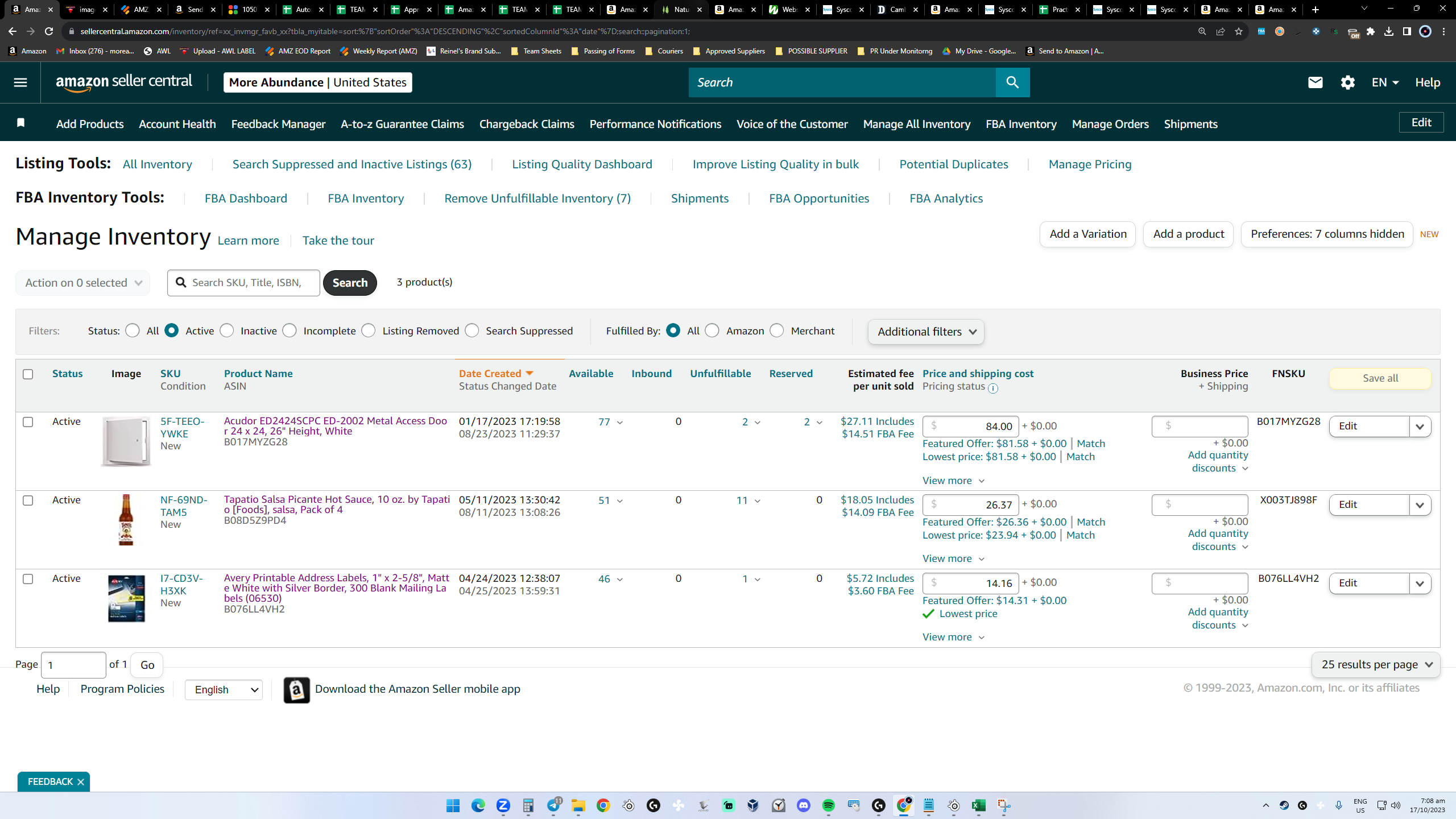Click the Add a Variation button
Screen dimensions: 1456x819
click(x=1088, y=234)
